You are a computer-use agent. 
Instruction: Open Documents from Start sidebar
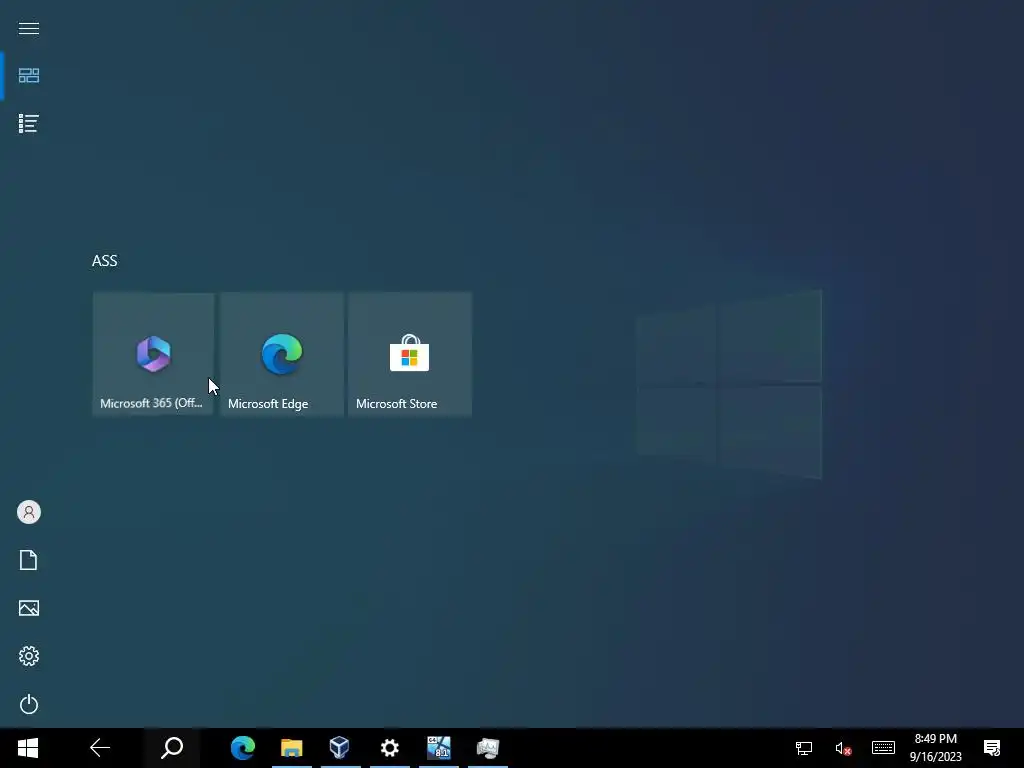click(x=29, y=560)
